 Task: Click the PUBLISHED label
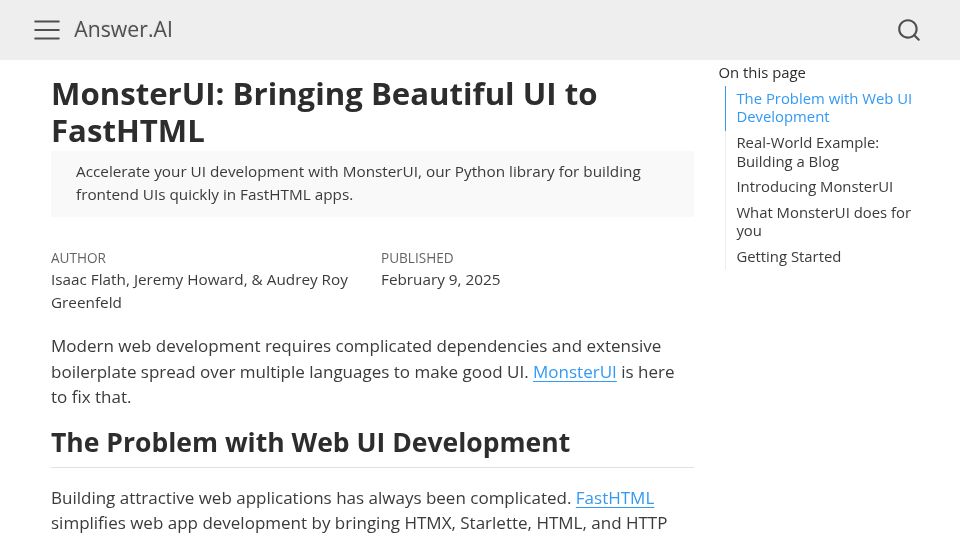click(x=417, y=258)
